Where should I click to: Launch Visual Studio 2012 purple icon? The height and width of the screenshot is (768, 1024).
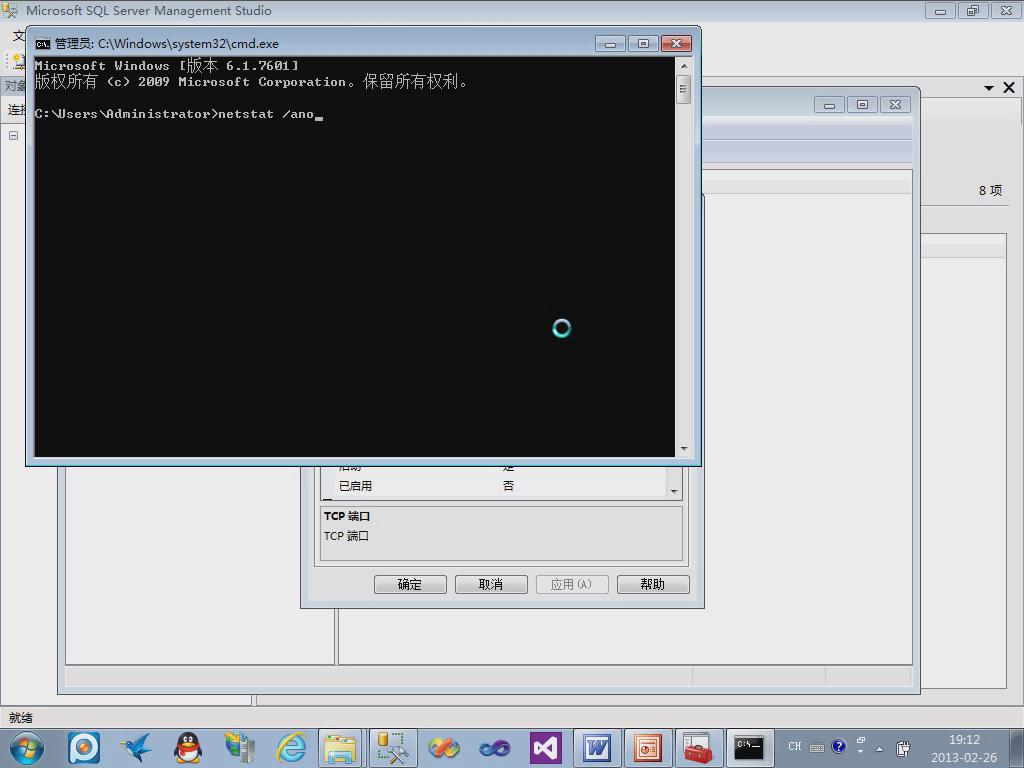tap(546, 748)
